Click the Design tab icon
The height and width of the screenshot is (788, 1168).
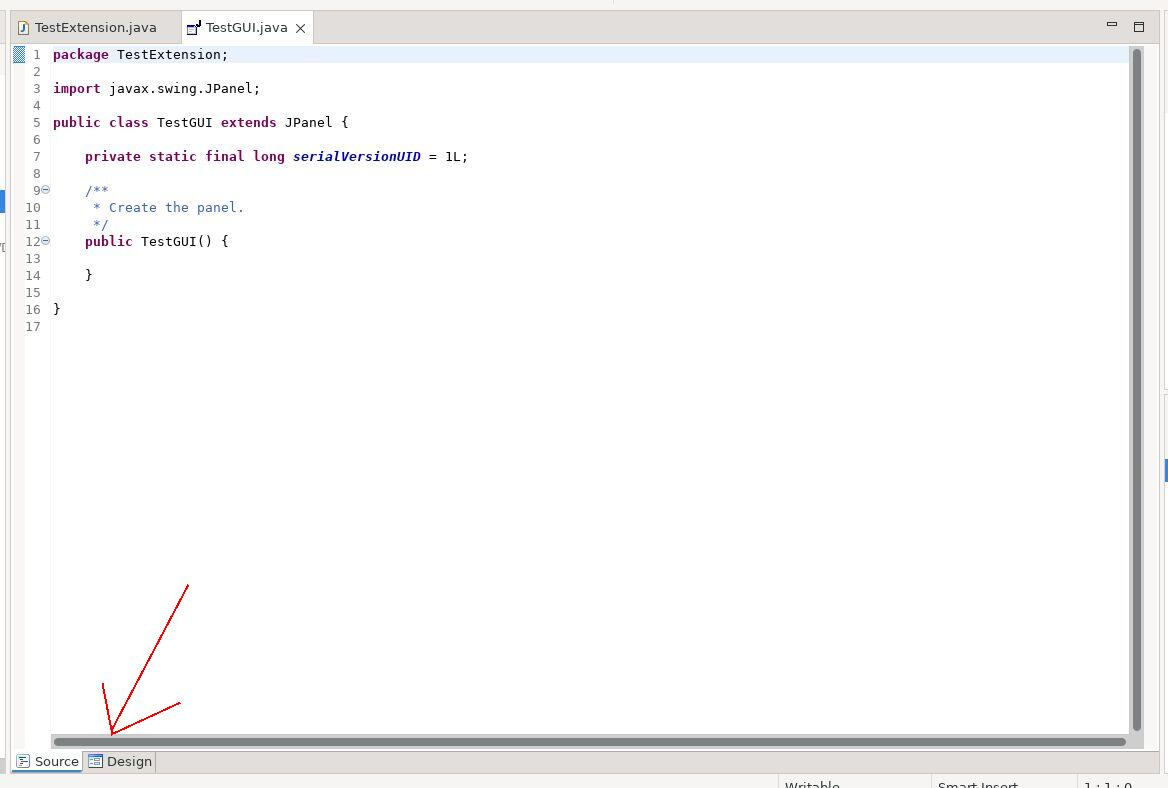(x=96, y=761)
